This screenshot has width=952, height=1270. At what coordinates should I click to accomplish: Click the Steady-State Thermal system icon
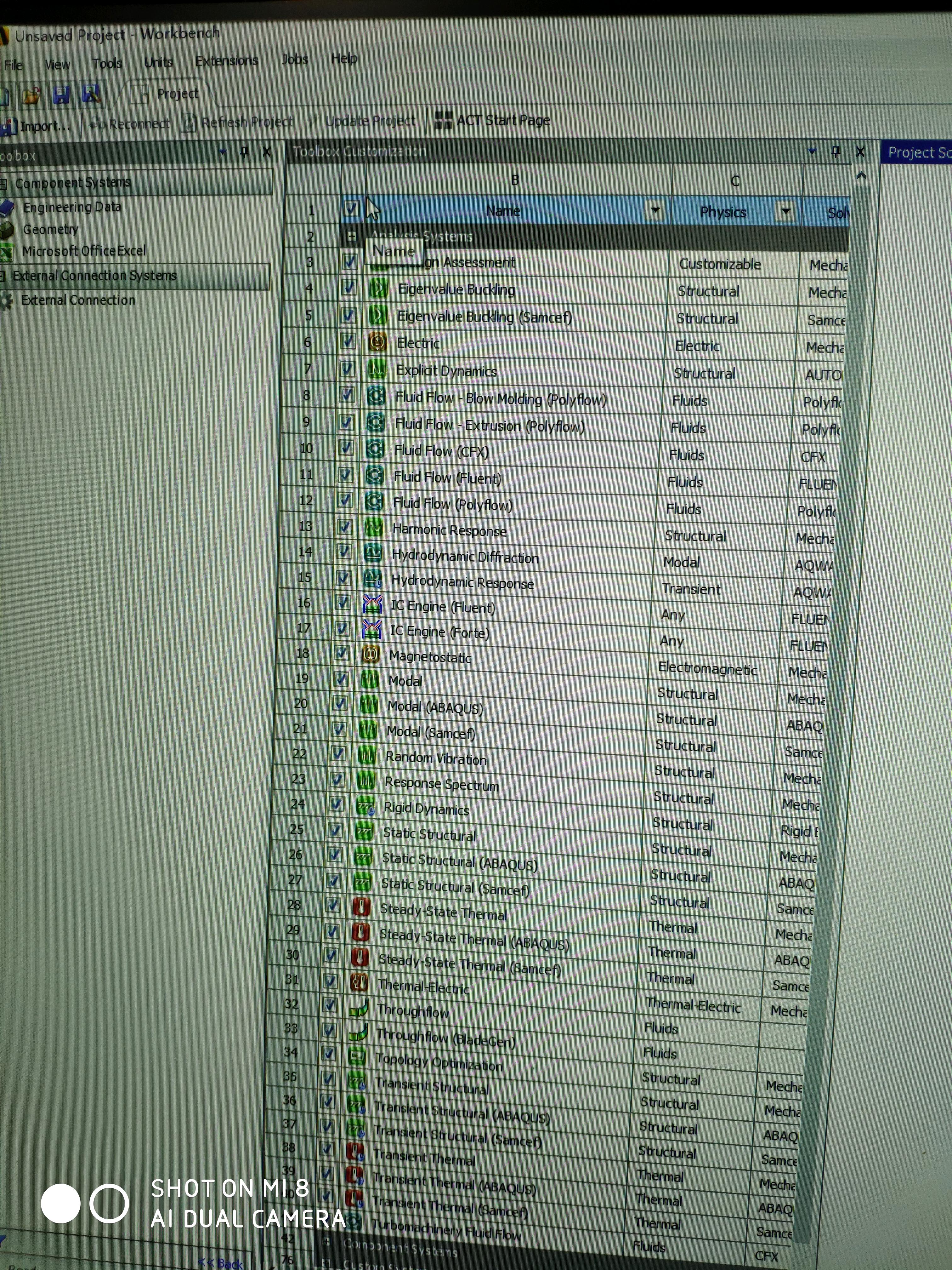(x=361, y=907)
